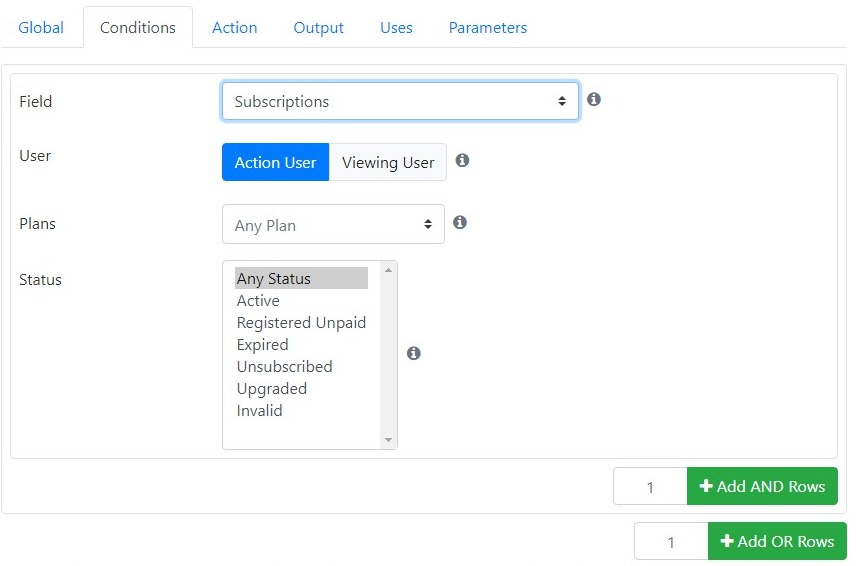Click Add OR Rows button
857x566 pixels.
point(777,541)
